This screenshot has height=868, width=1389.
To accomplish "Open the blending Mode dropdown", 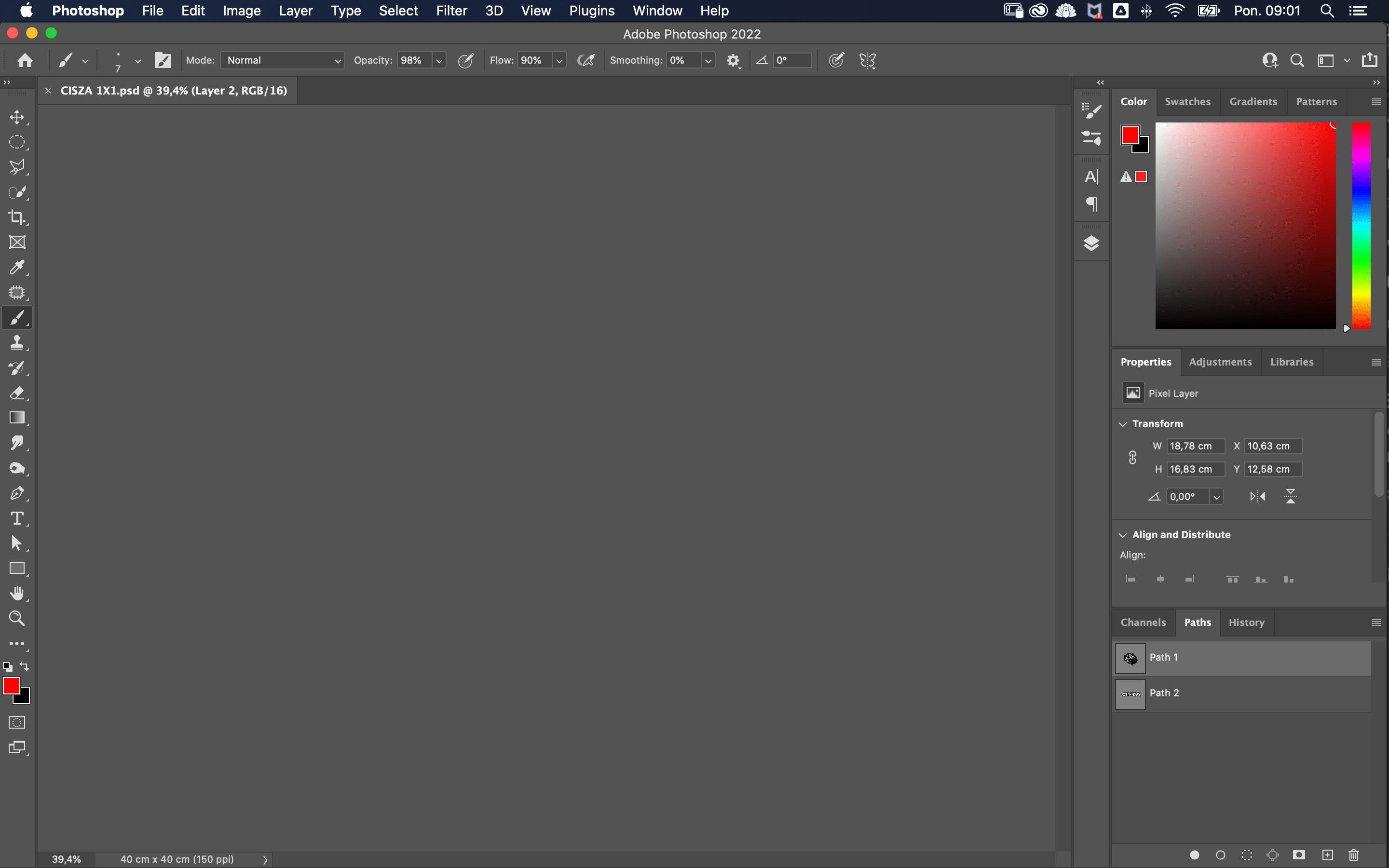I will point(283,60).
